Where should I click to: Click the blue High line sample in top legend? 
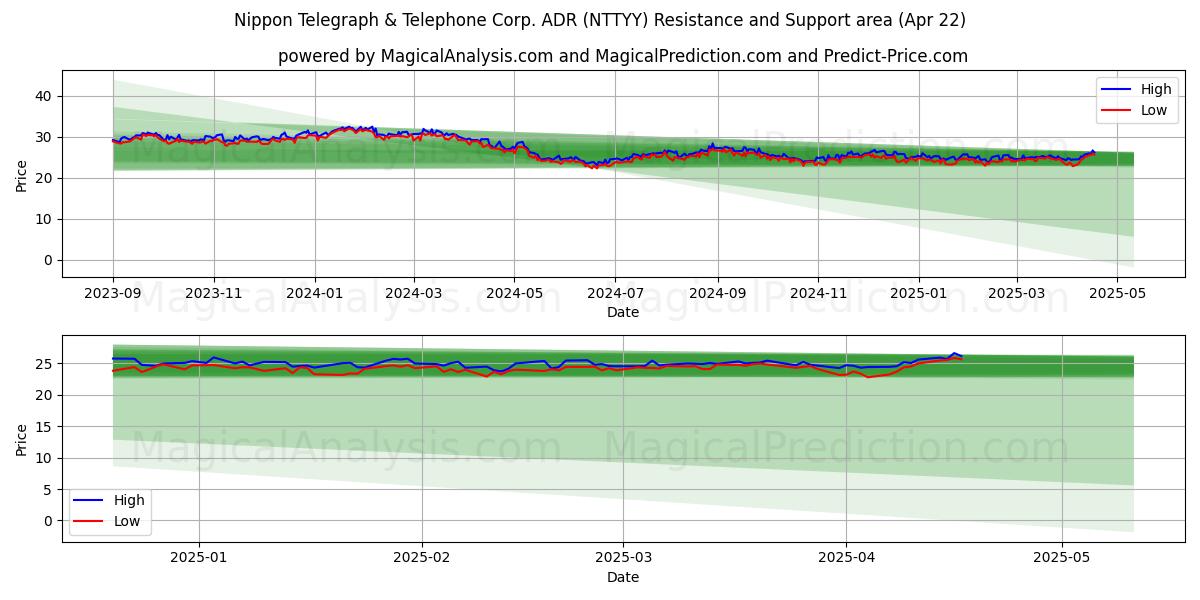click(1117, 90)
